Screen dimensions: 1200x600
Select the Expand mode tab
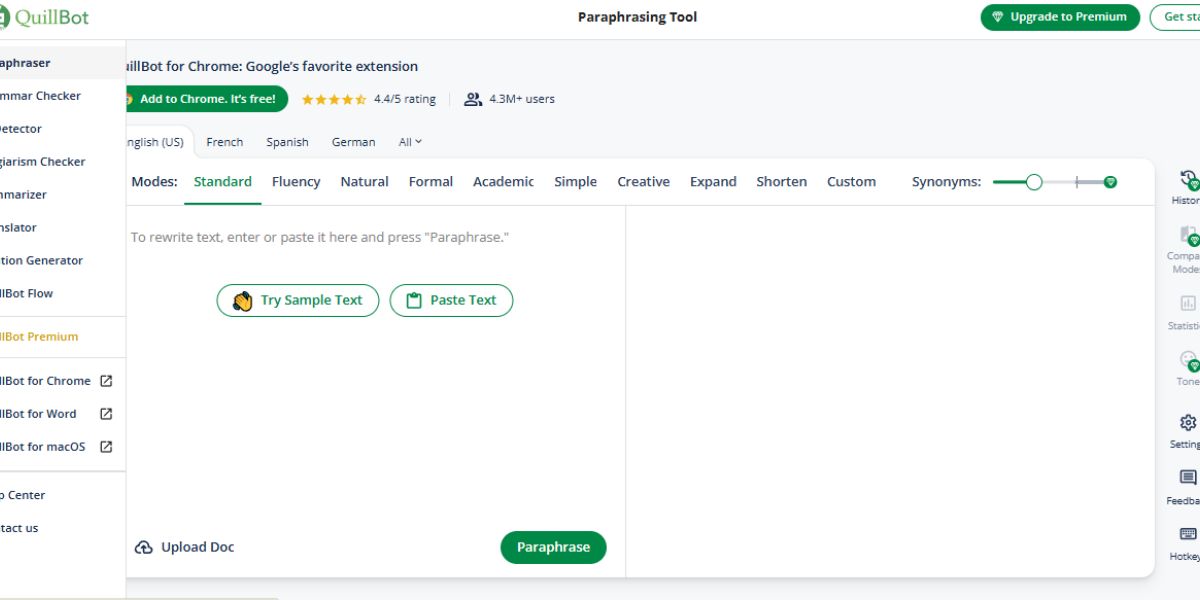point(713,182)
